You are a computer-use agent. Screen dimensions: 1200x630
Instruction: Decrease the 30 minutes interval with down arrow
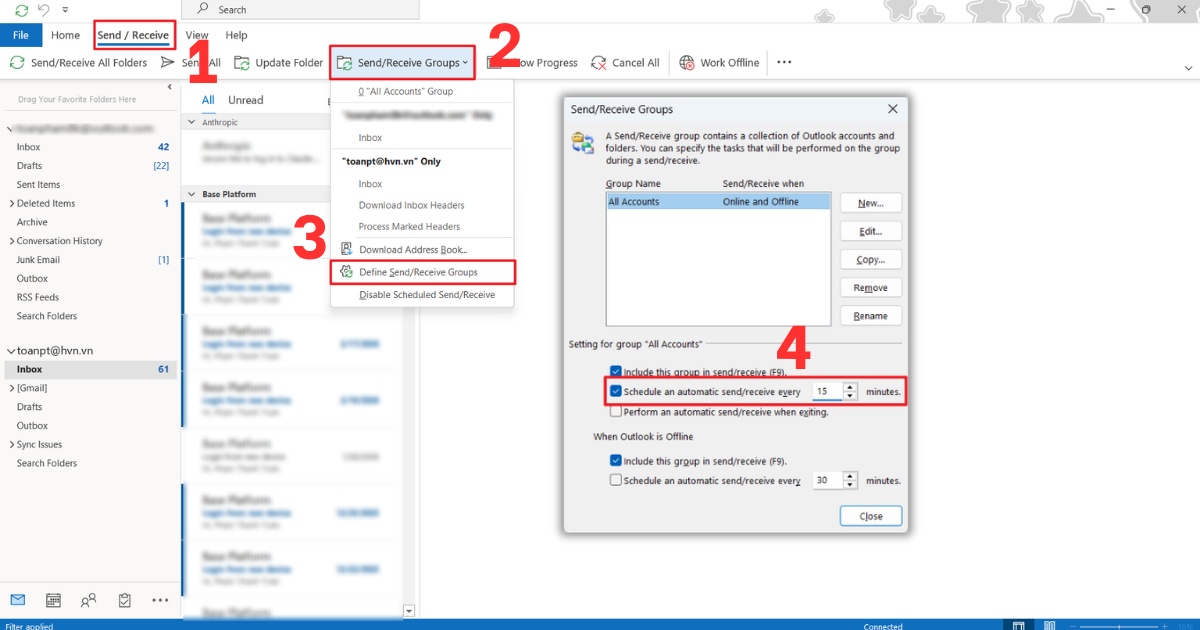[x=850, y=484]
